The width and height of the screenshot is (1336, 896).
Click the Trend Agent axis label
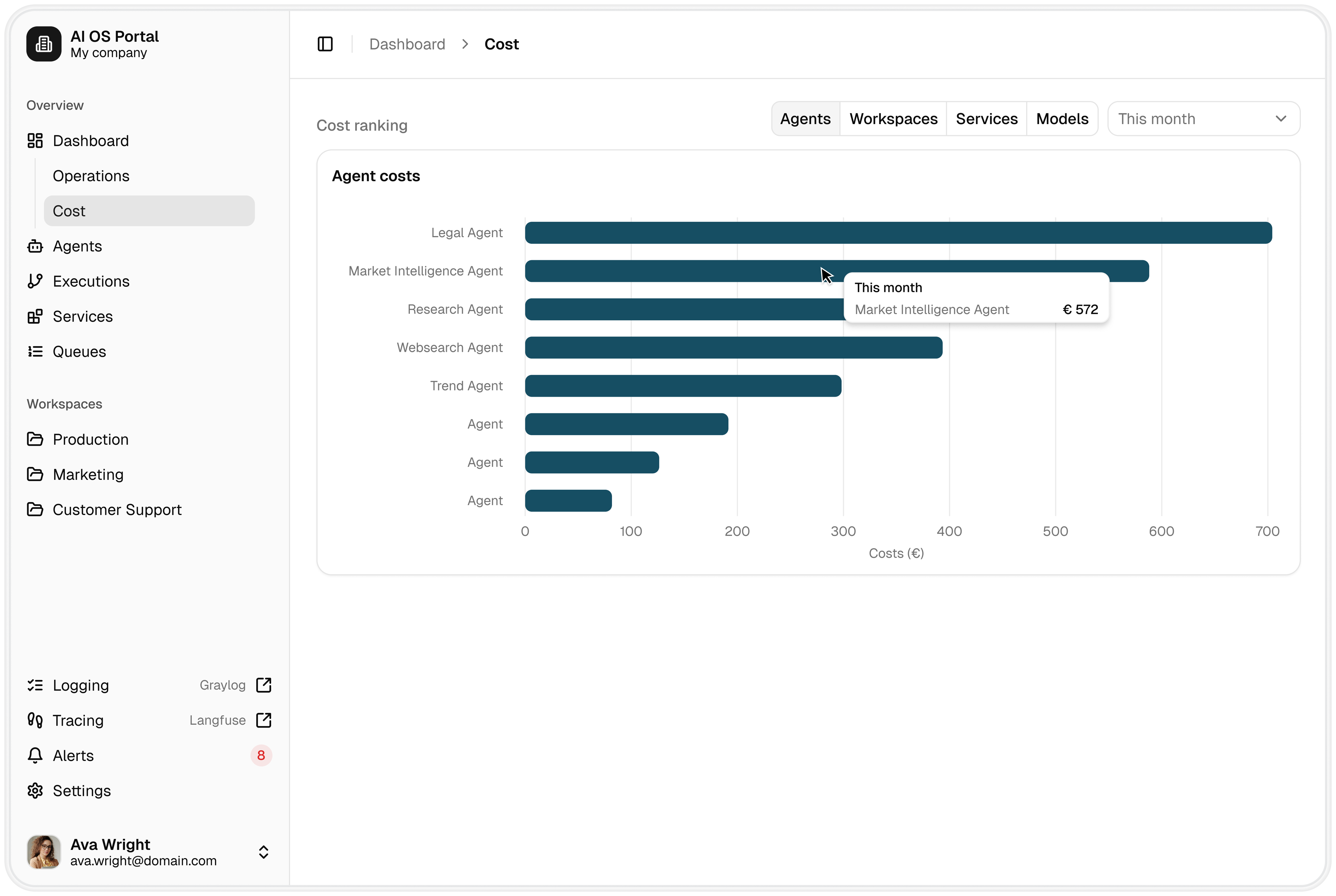(466, 386)
